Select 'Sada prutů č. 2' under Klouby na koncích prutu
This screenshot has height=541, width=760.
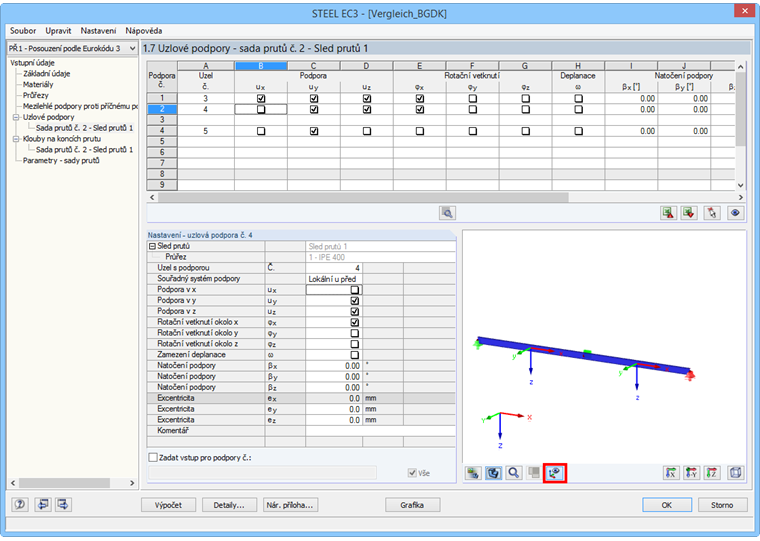84,149
